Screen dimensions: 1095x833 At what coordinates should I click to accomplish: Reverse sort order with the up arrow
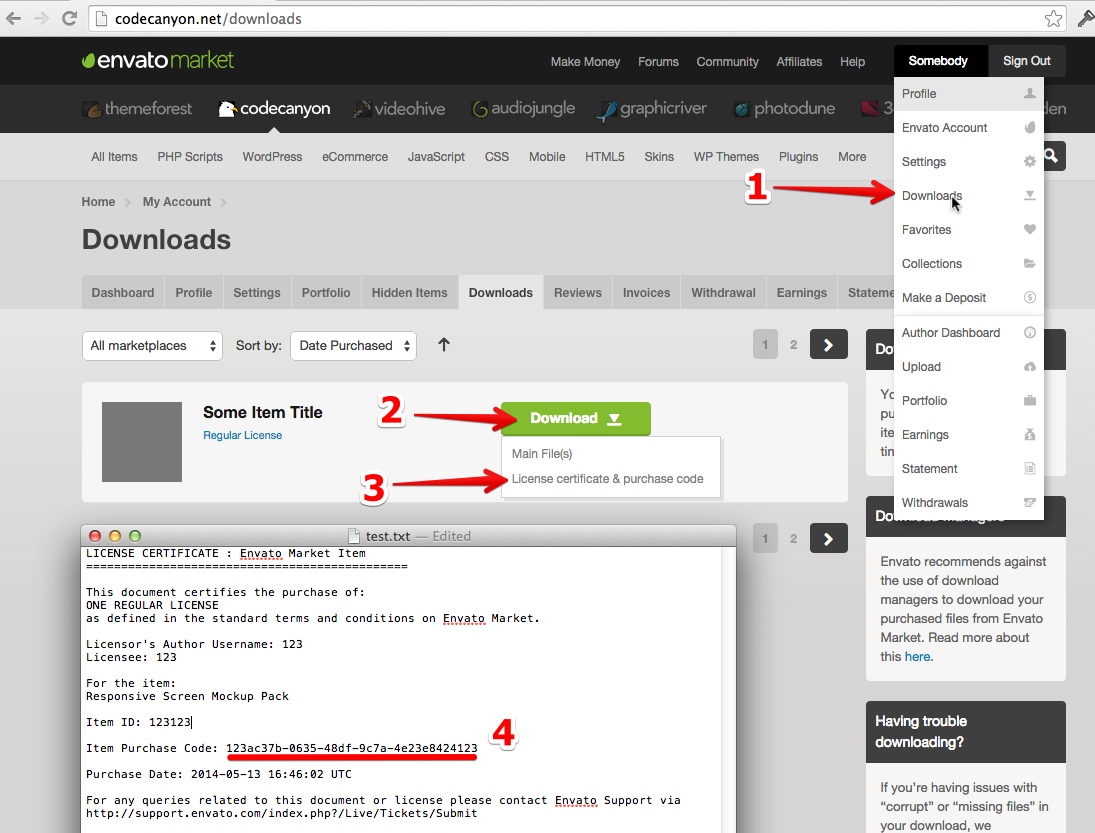(x=443, y=345)
